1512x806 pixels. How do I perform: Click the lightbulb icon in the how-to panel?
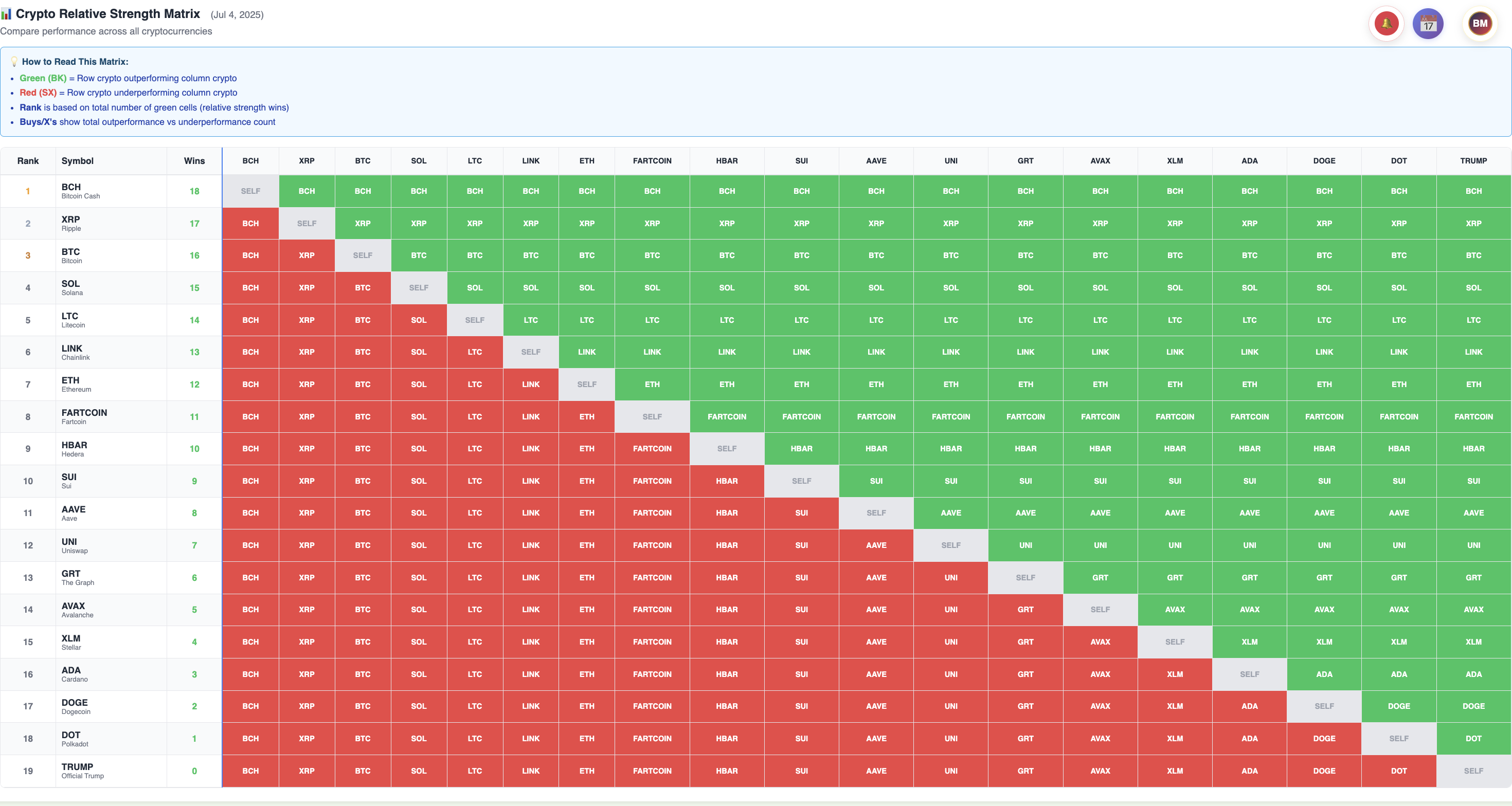coord(14,61)
